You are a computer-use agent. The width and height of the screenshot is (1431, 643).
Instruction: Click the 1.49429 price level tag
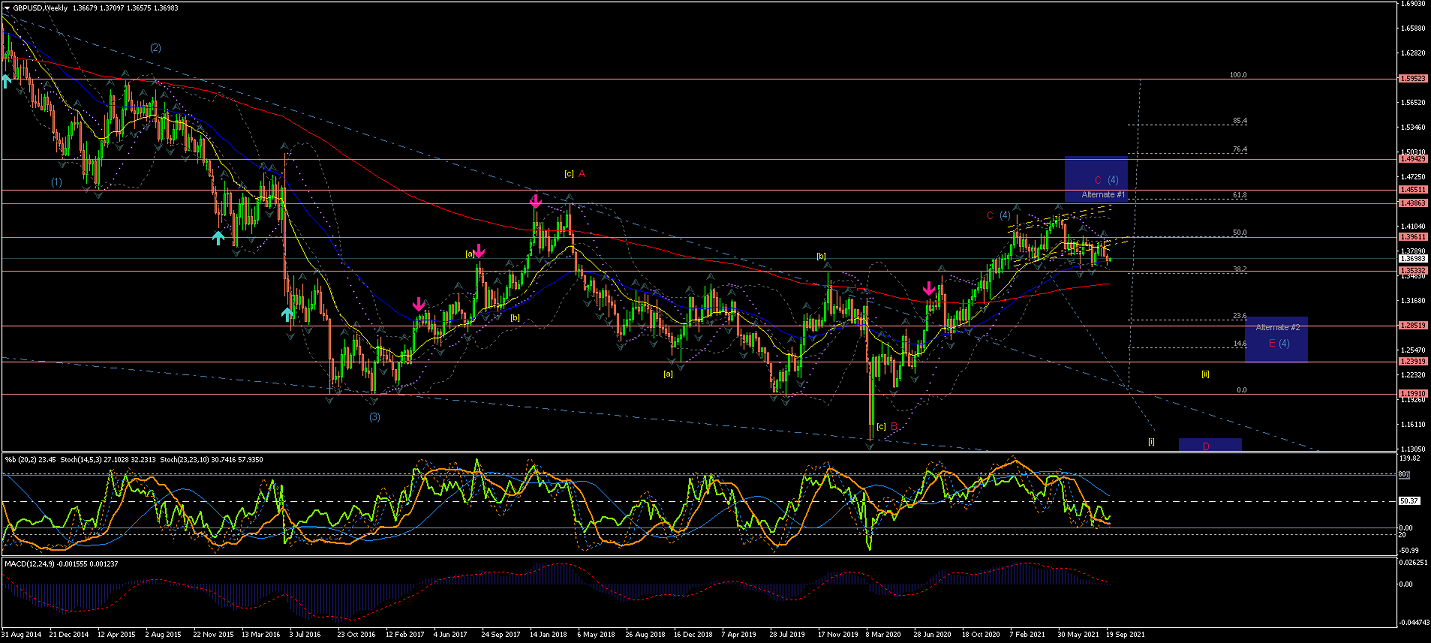click(x=1413, y=159)
